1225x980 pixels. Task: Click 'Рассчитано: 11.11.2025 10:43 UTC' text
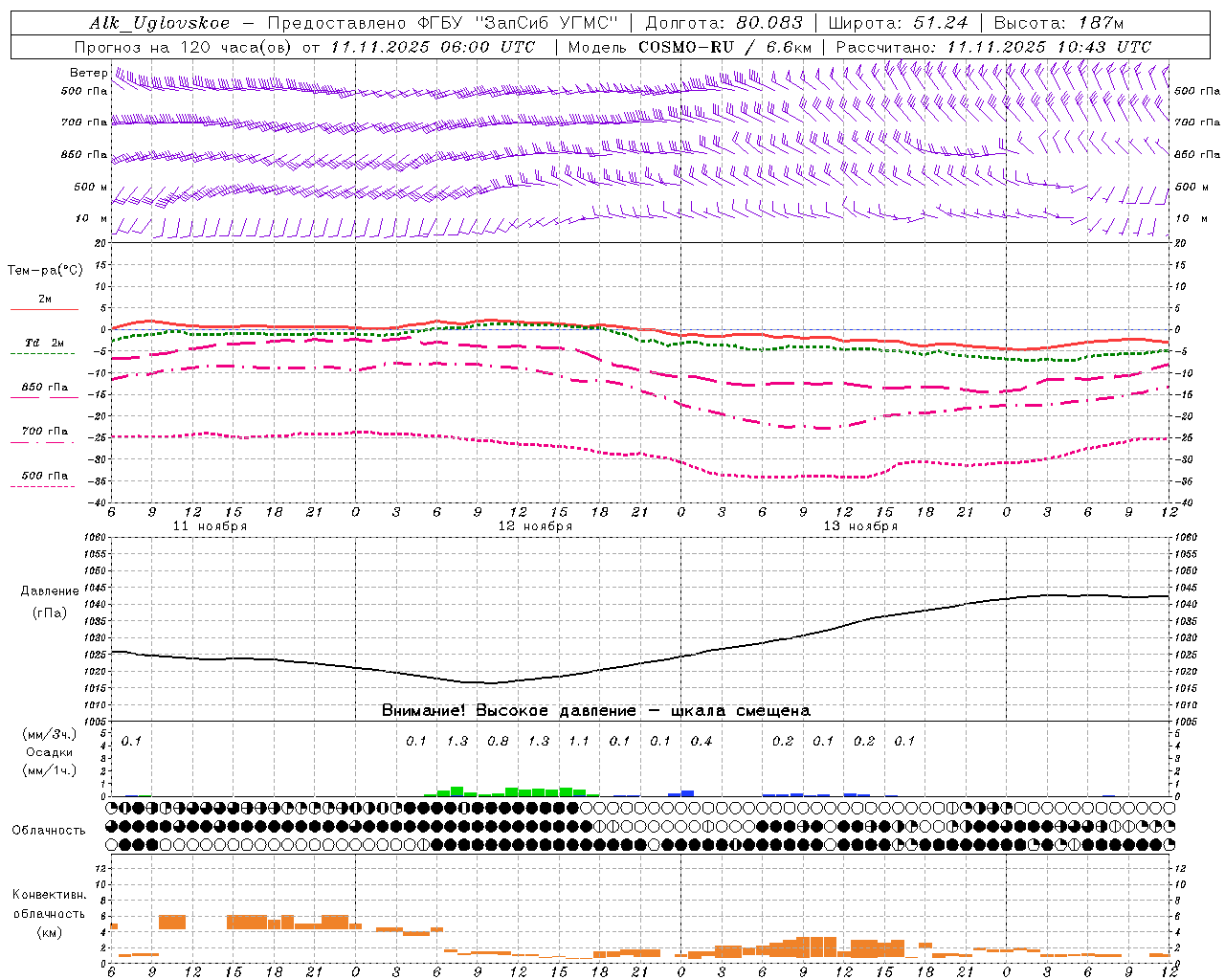point(993,47)
